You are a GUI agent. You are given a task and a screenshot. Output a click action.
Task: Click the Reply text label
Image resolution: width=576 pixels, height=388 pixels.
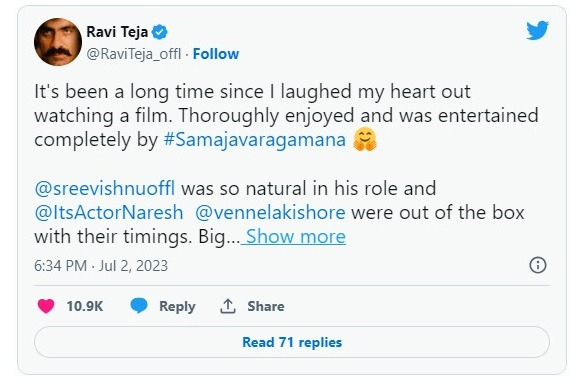[x=177, y=306]
